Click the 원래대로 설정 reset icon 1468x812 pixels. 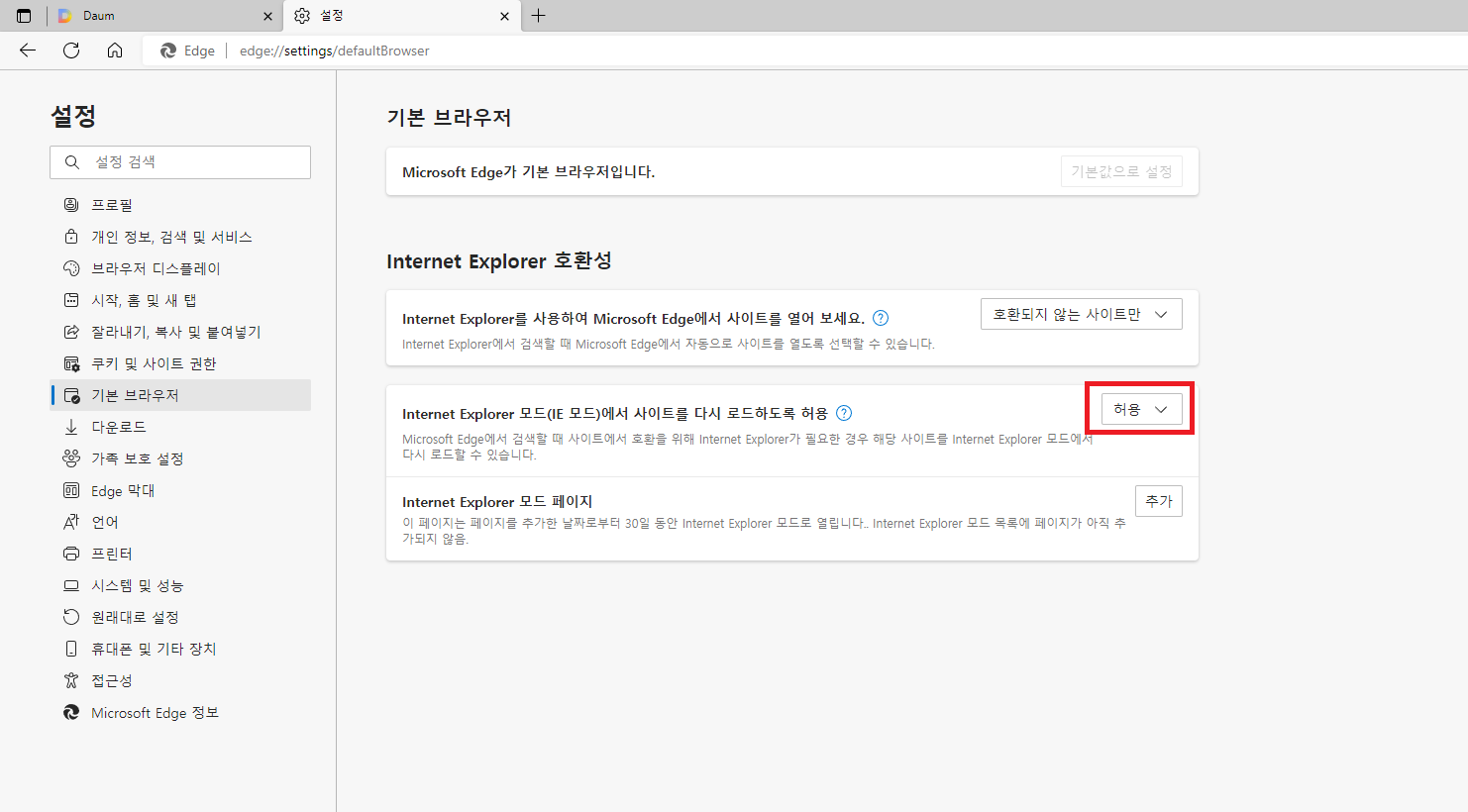coord(71,617)
